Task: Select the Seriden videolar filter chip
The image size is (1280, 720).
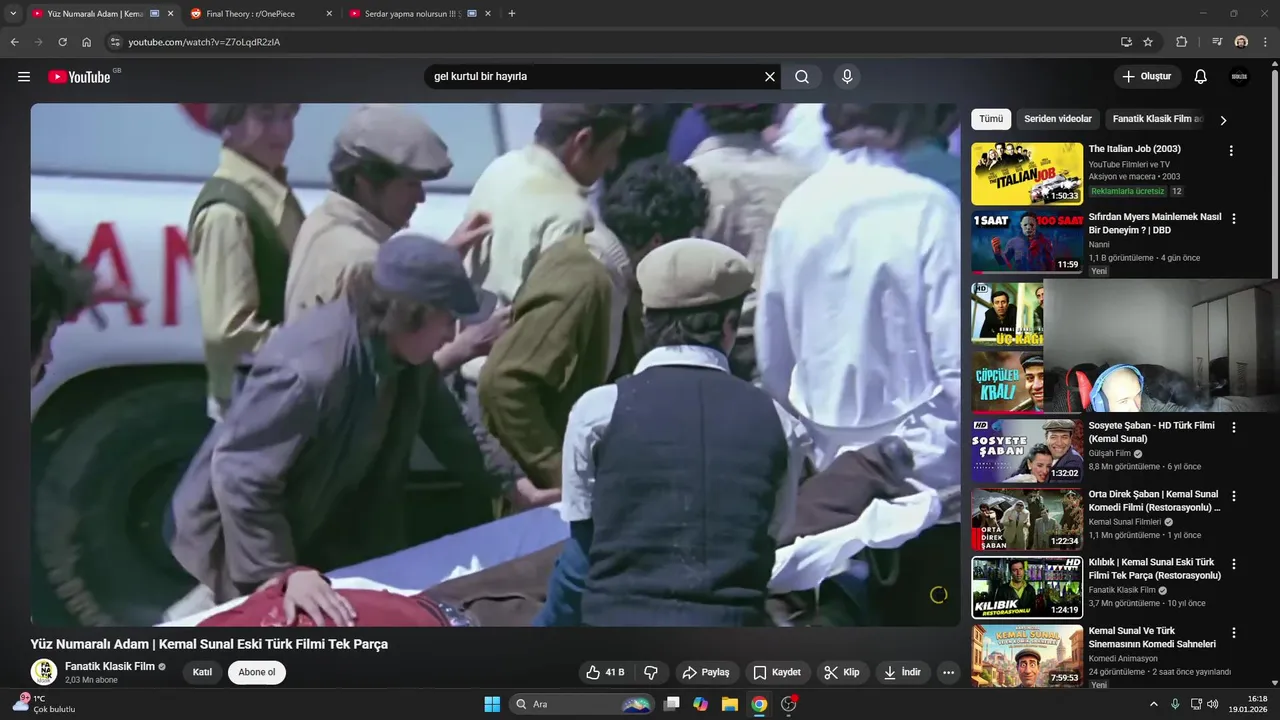Action: pos(1058,119)
